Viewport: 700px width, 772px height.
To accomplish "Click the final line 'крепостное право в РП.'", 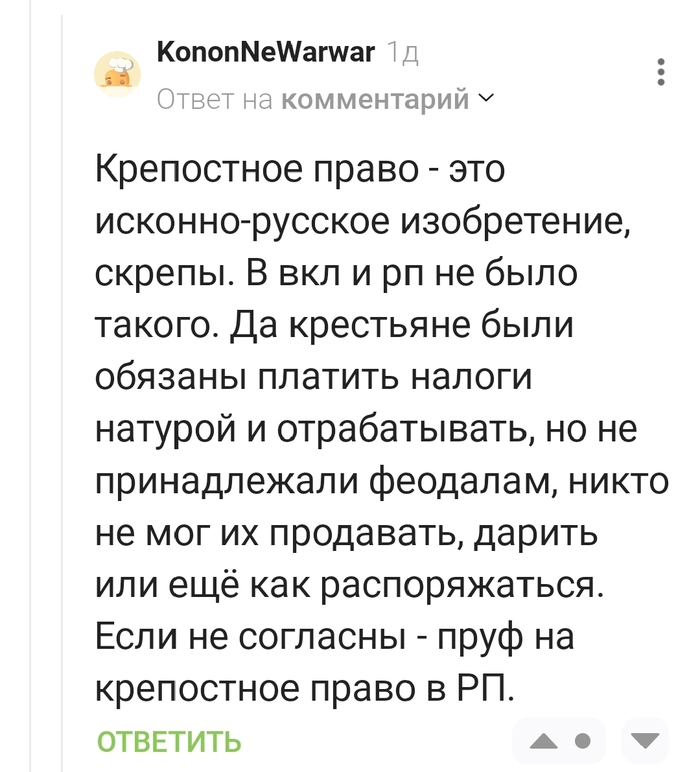I will point(304,688).
